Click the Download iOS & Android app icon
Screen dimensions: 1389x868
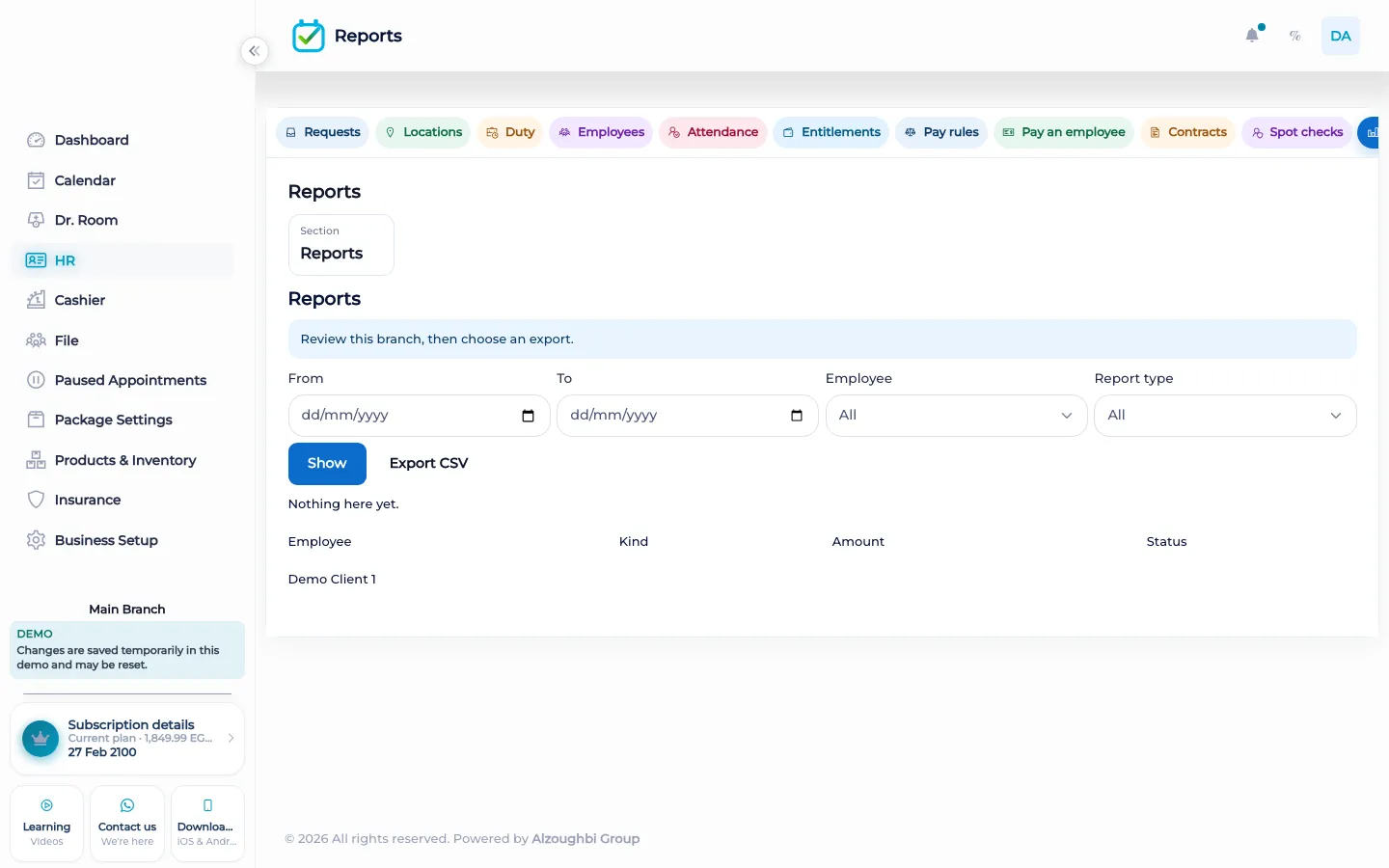click(207, 805)
